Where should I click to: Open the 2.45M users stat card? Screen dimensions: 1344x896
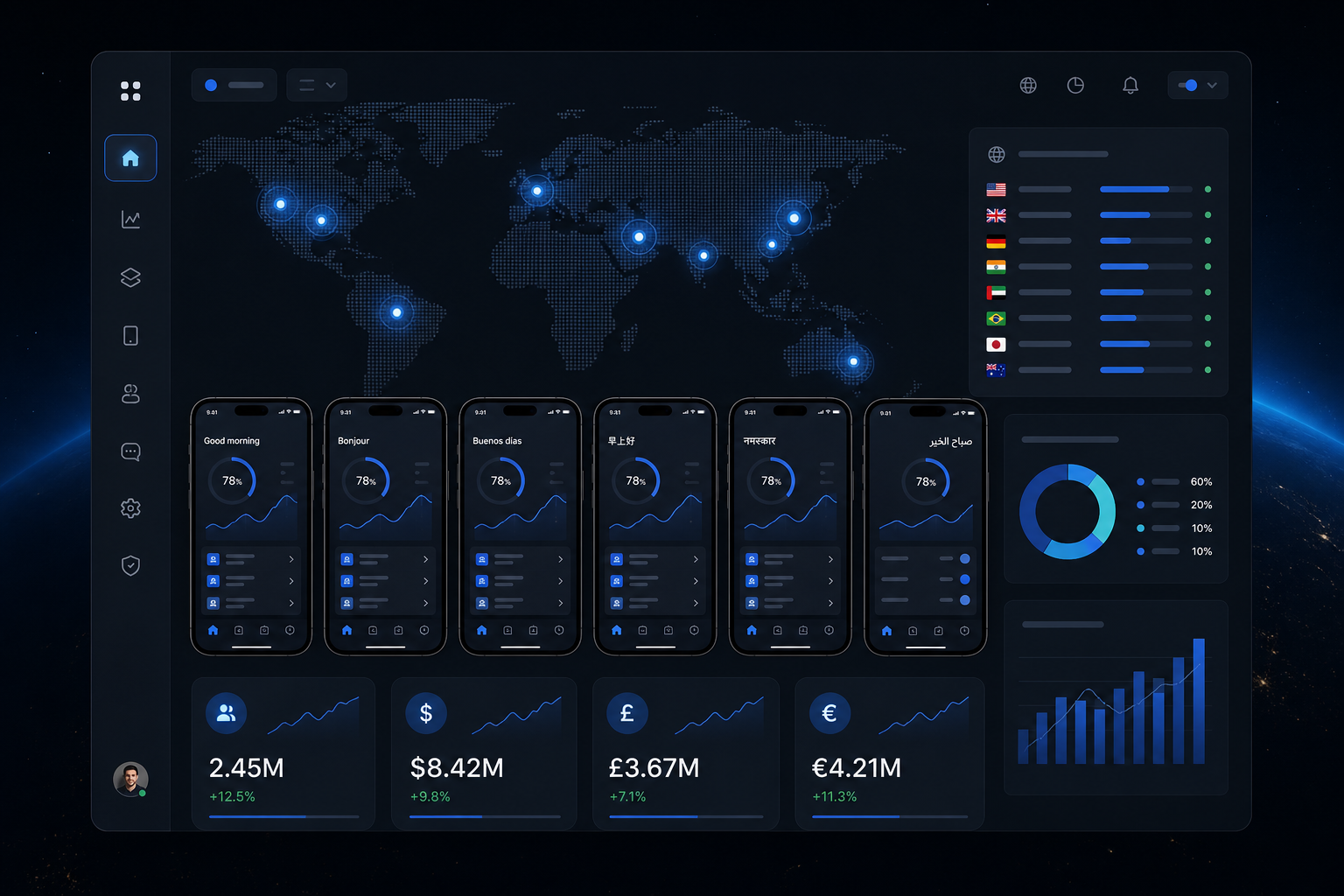click(x=283, y=753)
